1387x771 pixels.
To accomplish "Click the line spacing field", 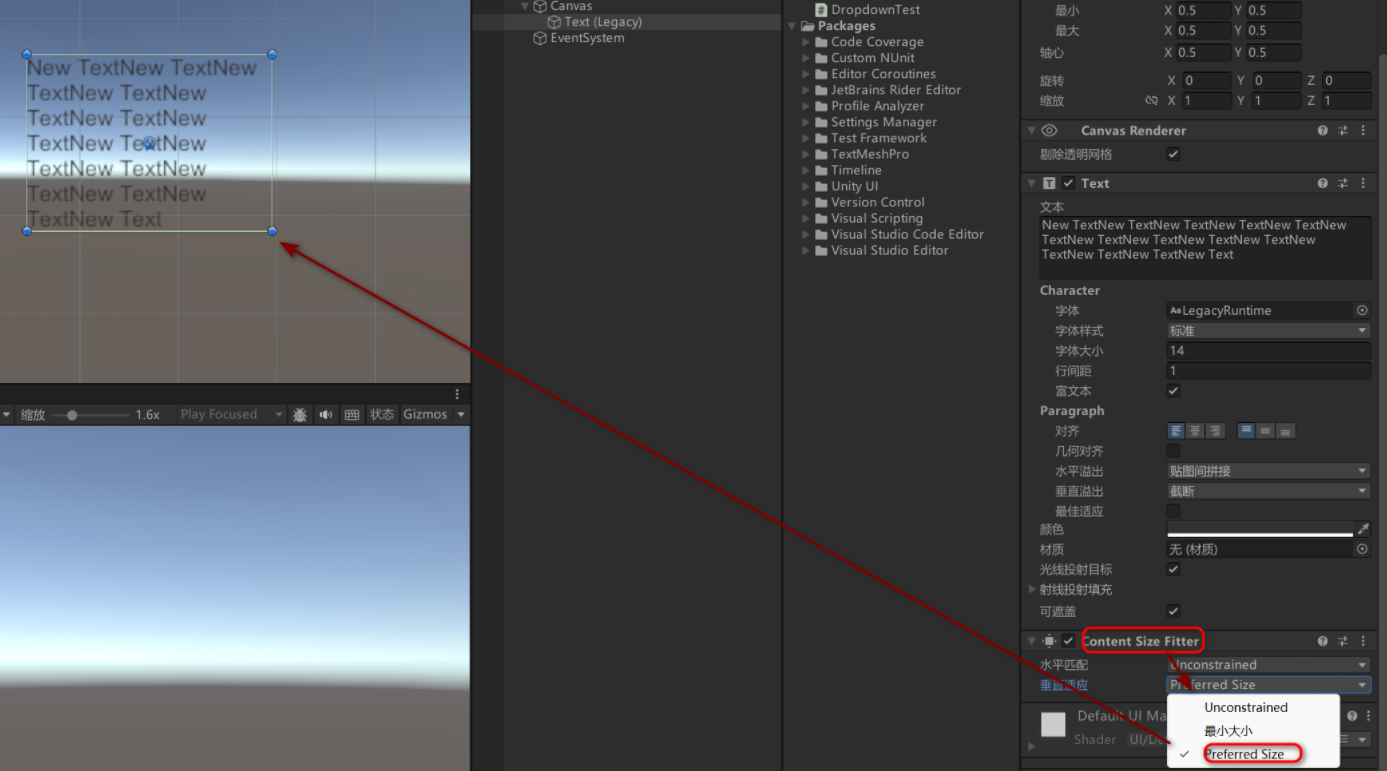I will pyautogui.click(x=1269, y=371).
